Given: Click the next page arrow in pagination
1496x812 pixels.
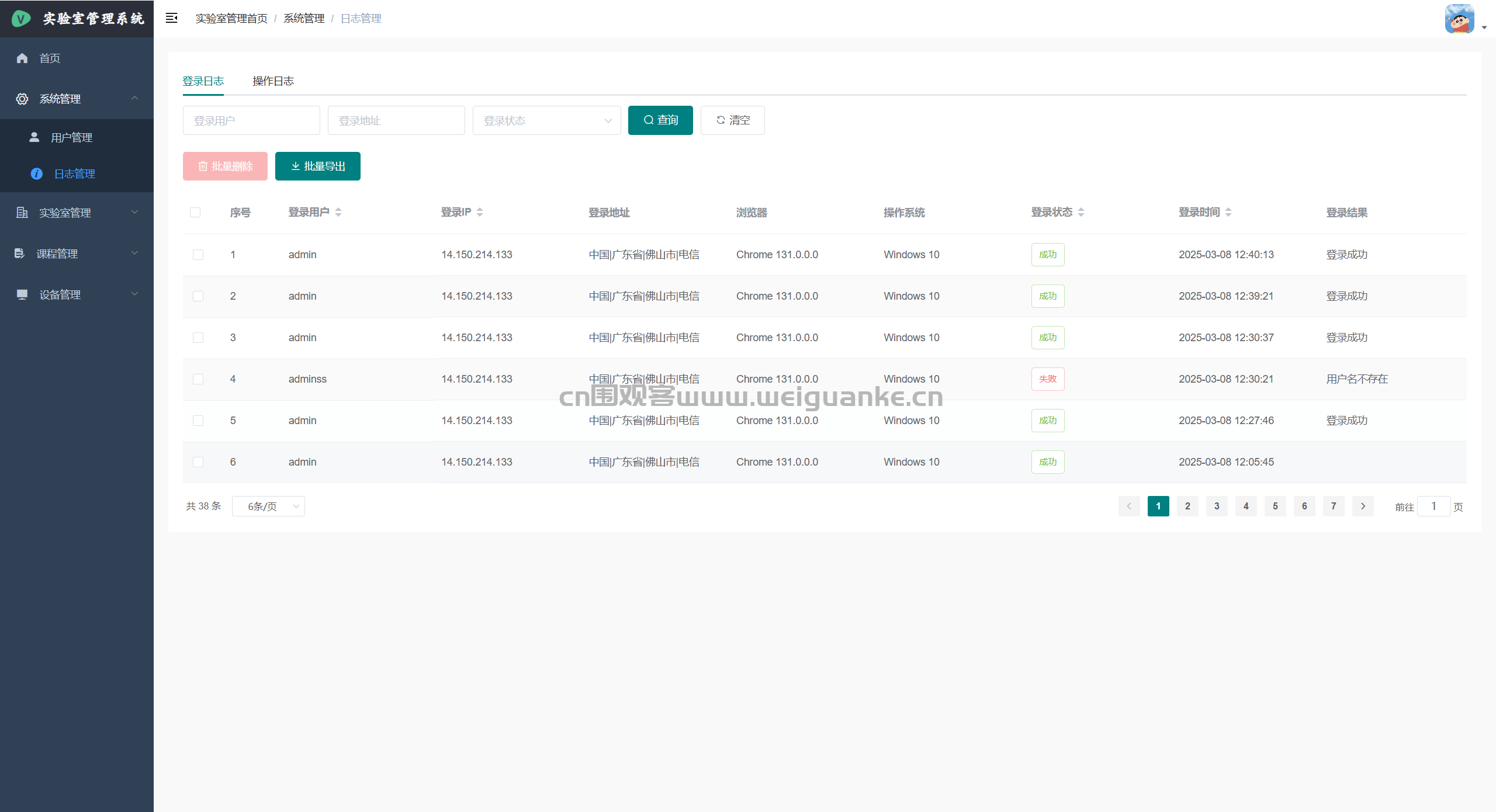Looking at the screenshot, I should tap(1363, 506).
